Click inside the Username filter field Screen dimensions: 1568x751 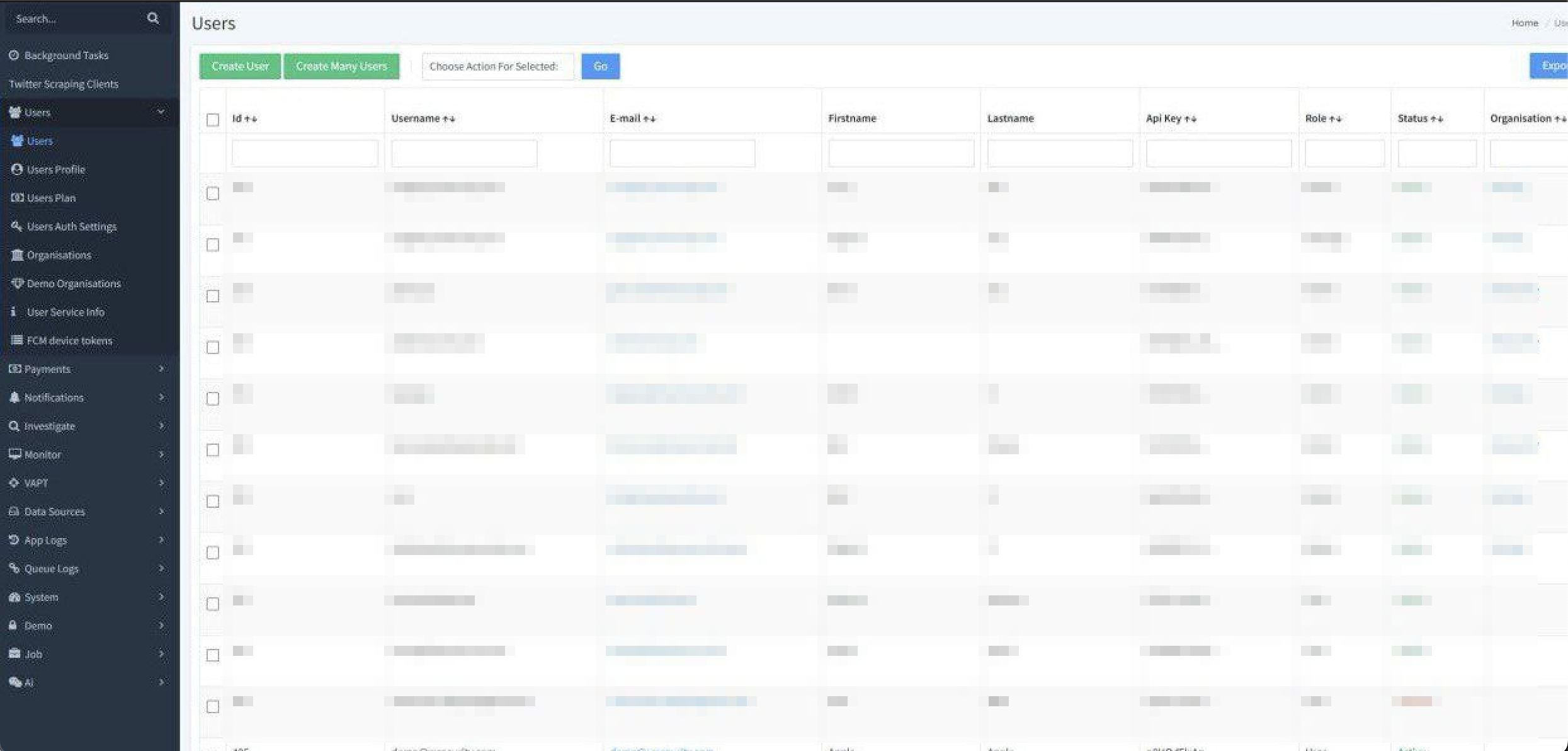click(463, 152)
